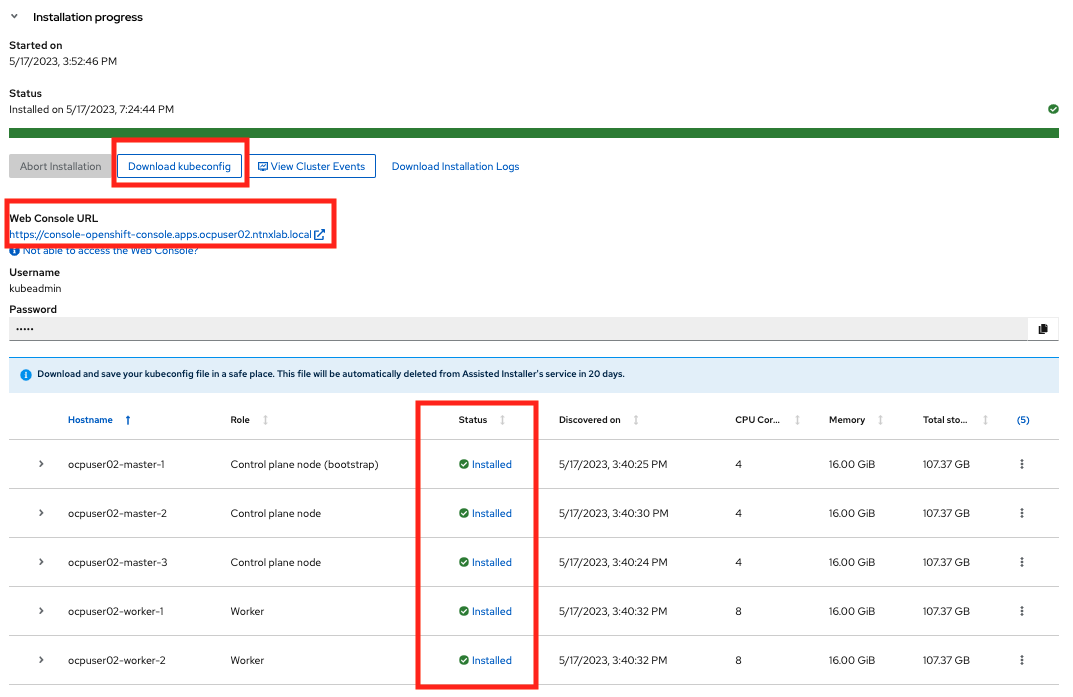
Task: Click sort icon on the Memory column
Action: (880, 420)
